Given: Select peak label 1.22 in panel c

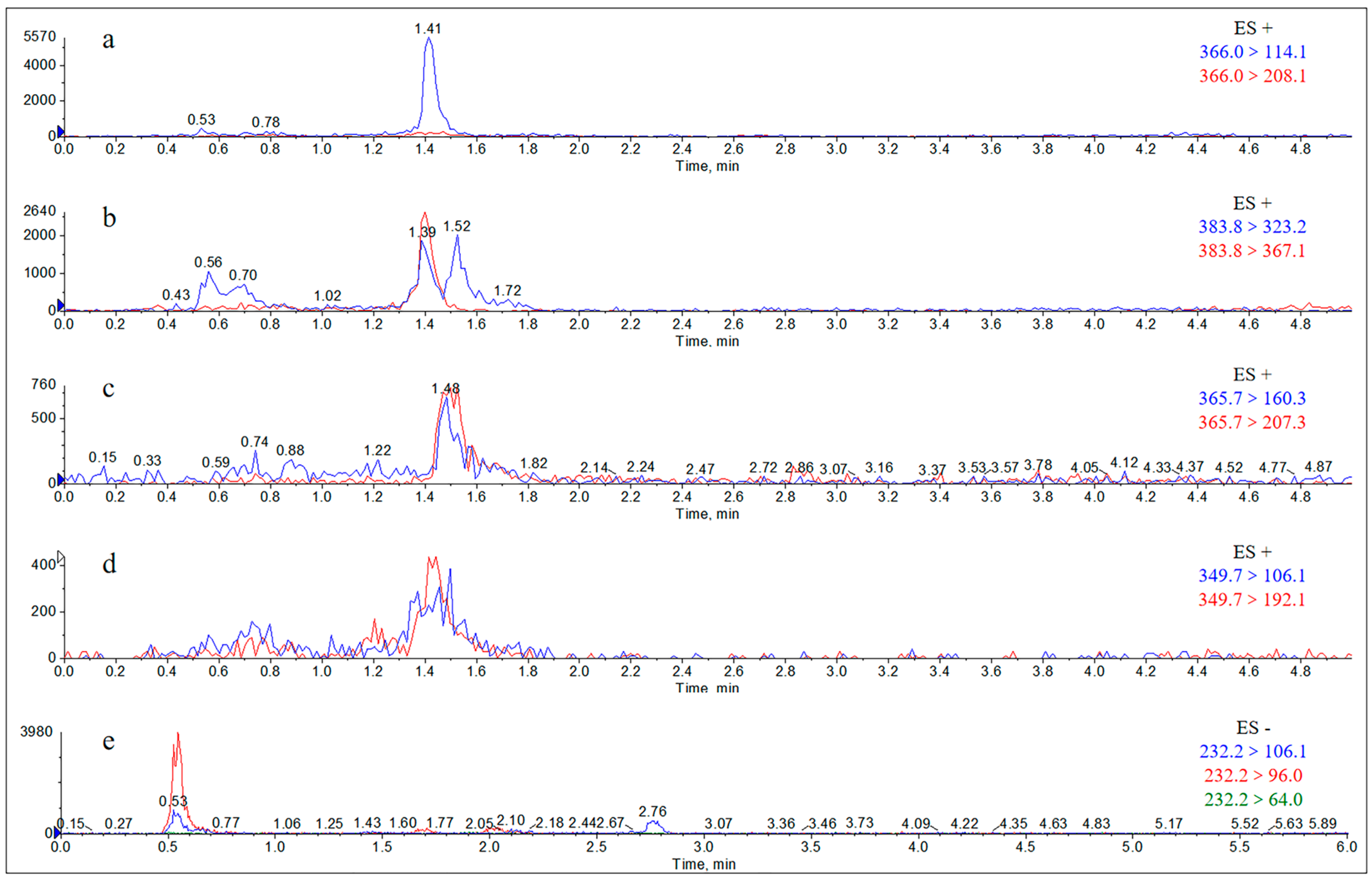Looking at the screenshot, I should pos(378,451).
